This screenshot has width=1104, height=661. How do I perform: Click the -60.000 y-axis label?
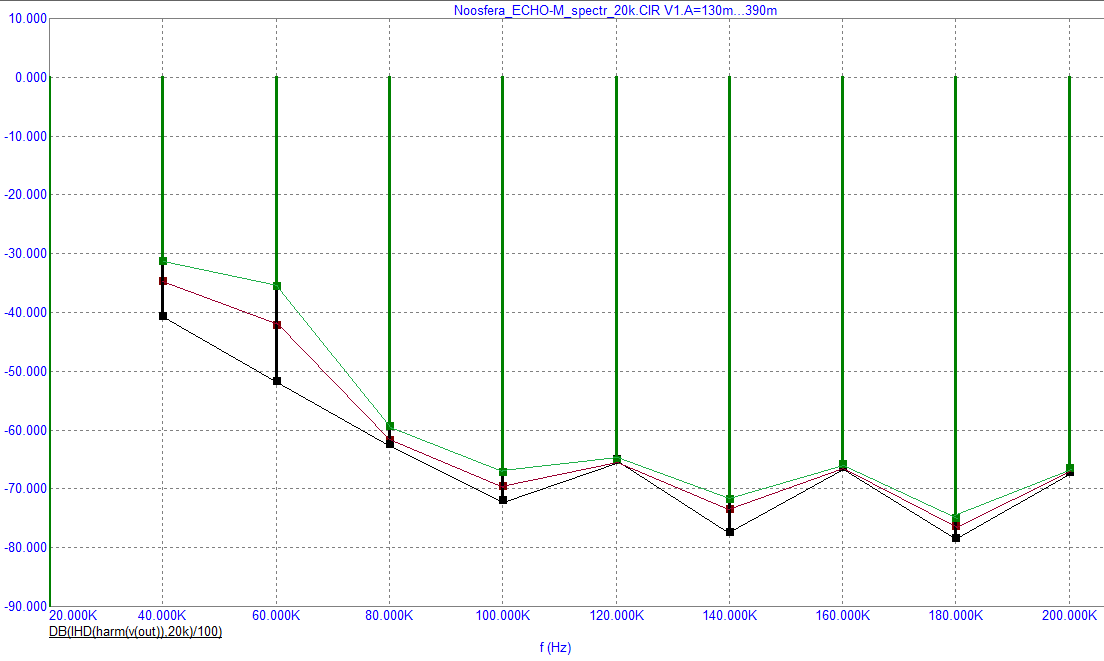click(x=25, y=429)
